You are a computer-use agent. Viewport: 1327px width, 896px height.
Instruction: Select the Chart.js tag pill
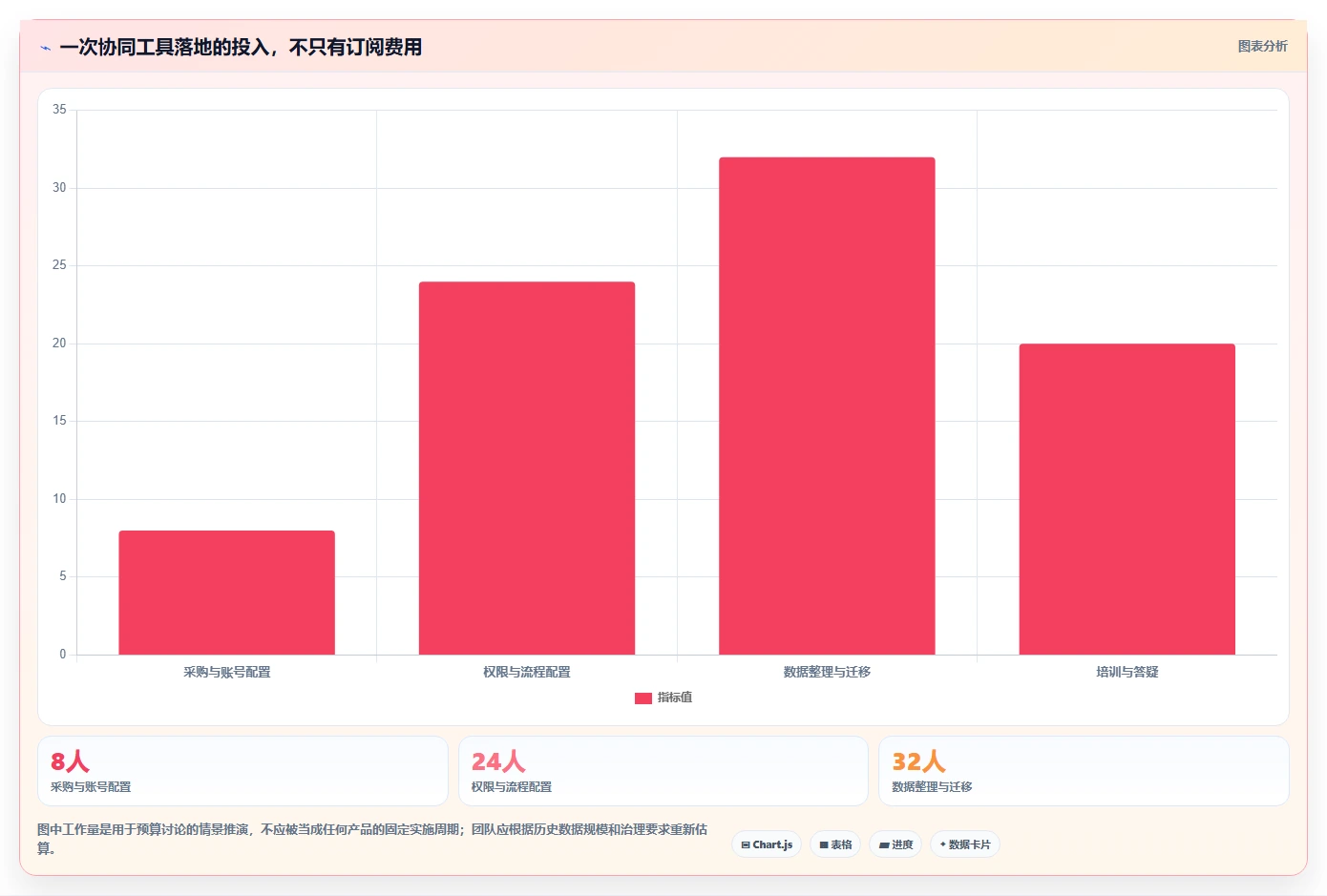(x=767, y=844)
